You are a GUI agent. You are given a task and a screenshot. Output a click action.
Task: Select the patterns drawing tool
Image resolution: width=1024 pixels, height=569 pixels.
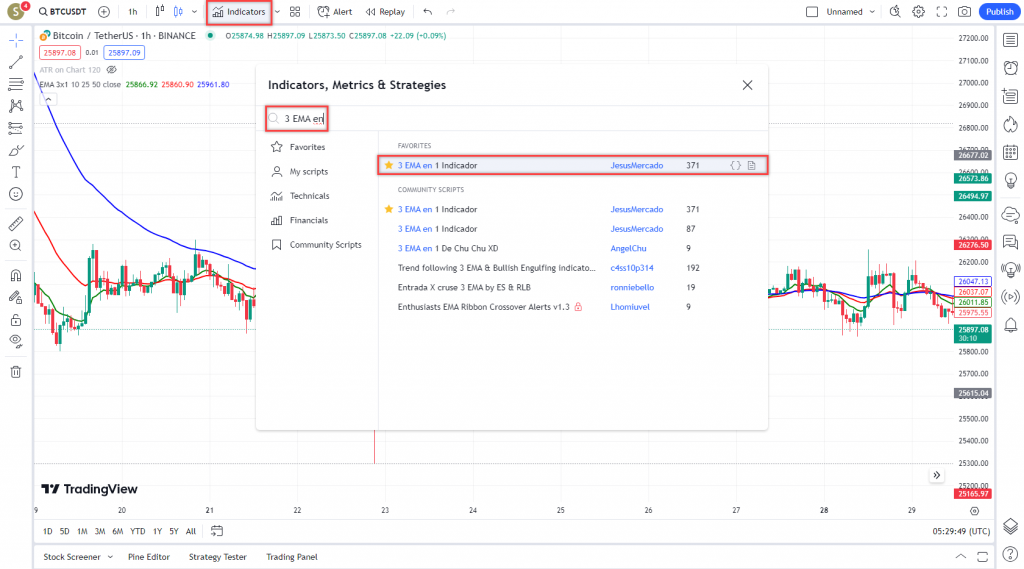(x=16, y=106)
